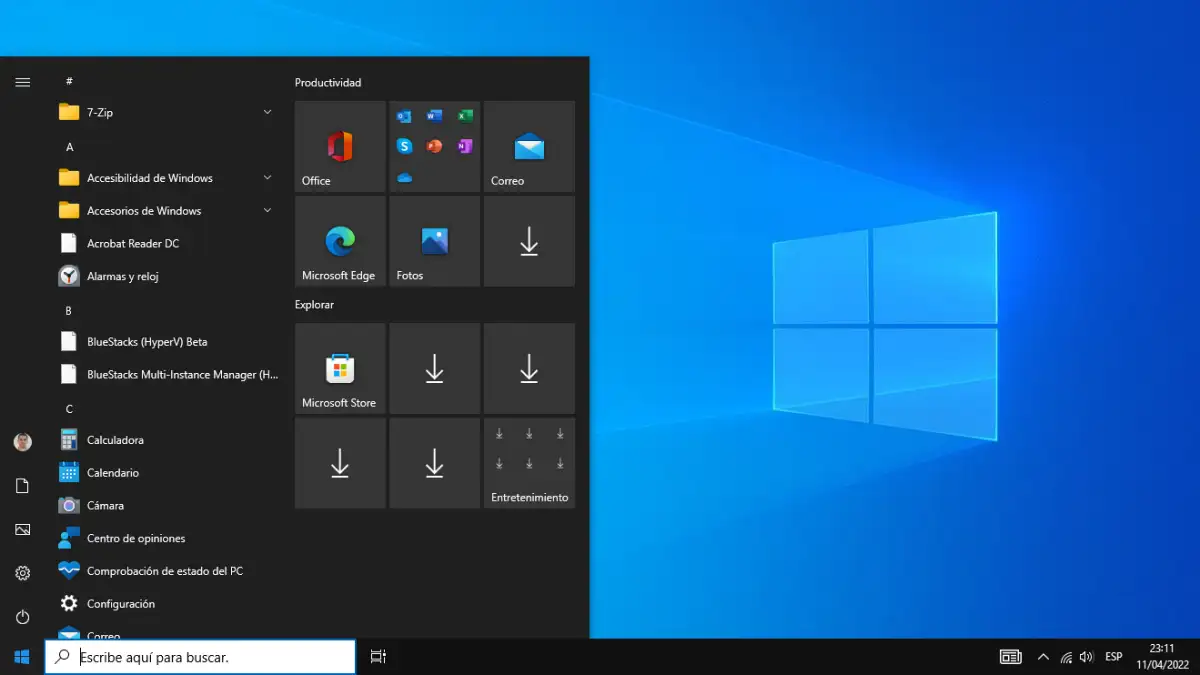Click the Power button in Start sidebar
Image resolution: width=1200 pixels, height=675 pixels.
click(x=22, y=617)
